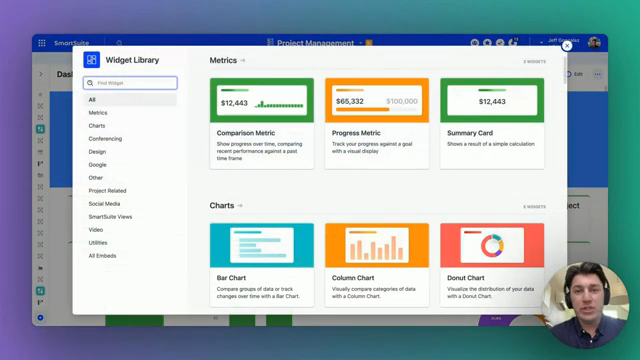Click the star icon in left sidebar
Screen dimensions: 640x360
click(x=40, y=94)
